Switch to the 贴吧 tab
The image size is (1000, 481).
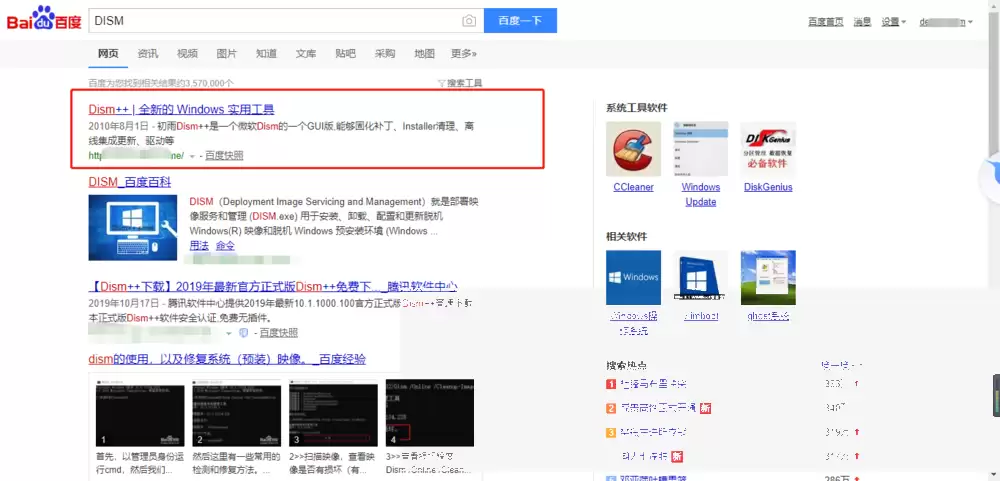tap(346, 54)
